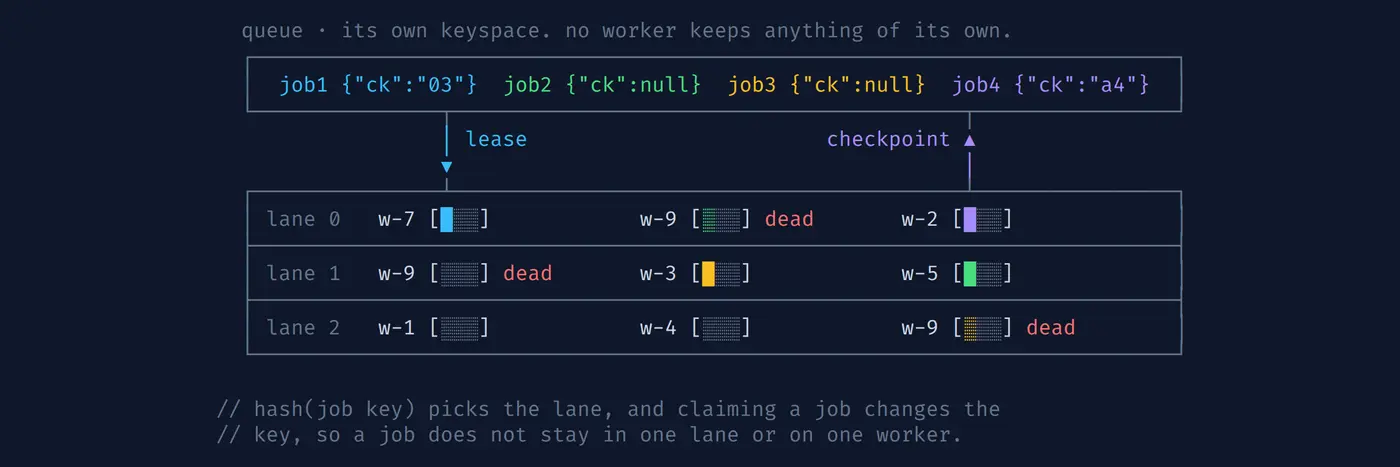The width and height of the screenshot is (1400, 467).
Task: Click the blue progress bar next to w-7
Action: [459, 219]
